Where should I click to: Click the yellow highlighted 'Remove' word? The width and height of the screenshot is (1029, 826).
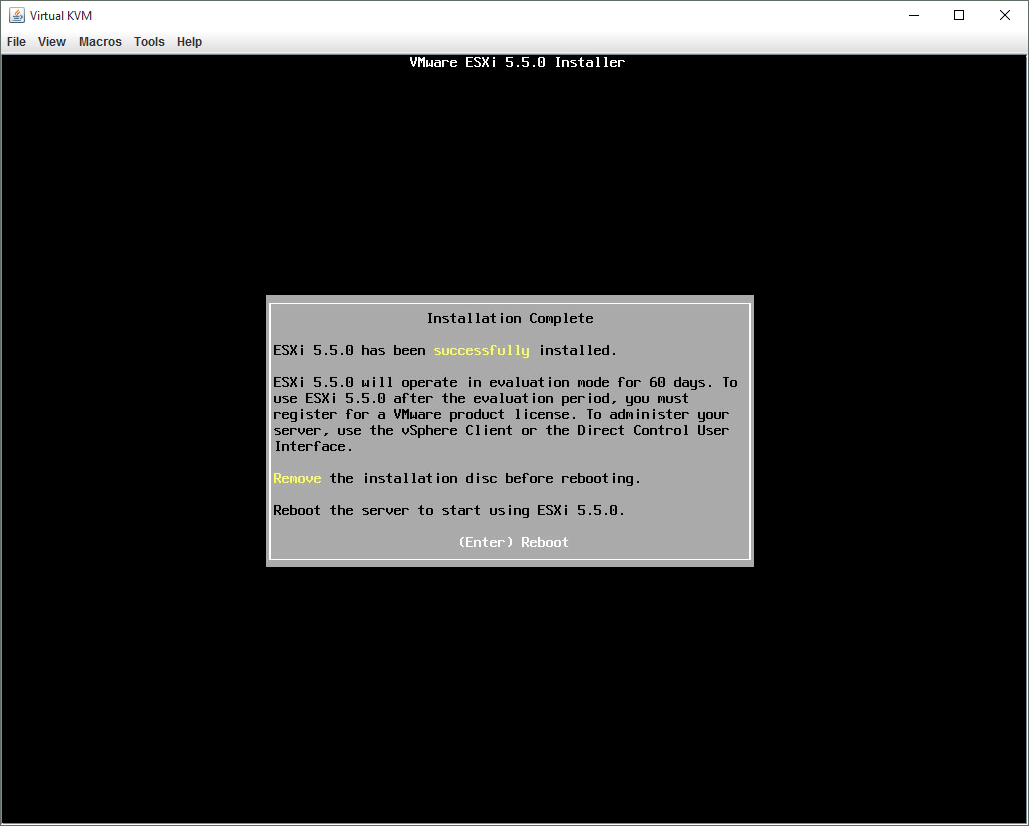tap(297, 479)
